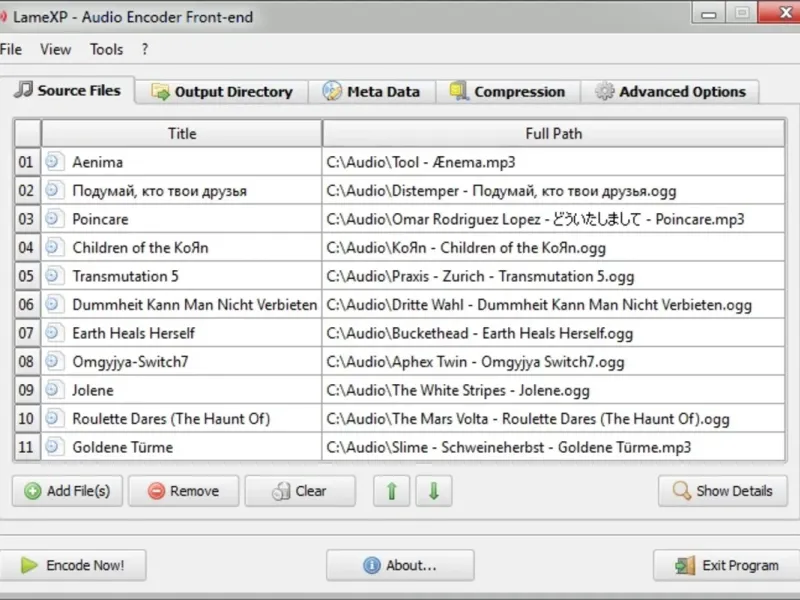This screenshot has height=600, width=800.
Task: Select path 'C:\Audio\KoЯn - Children of the KoЯn.ogg'
Action: 466,248
